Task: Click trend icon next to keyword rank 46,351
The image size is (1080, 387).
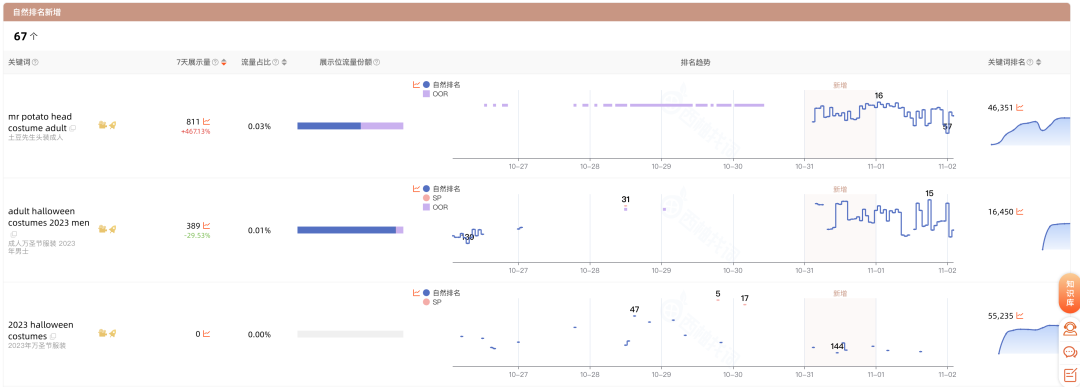Action: (x=1020, y=108)
